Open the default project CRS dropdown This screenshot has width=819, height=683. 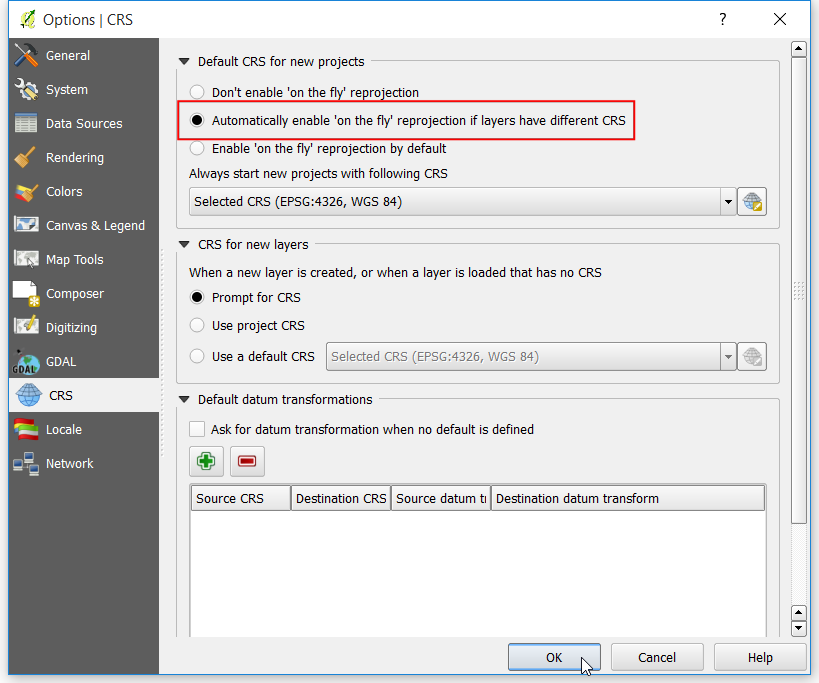click(x=462, y=202)
